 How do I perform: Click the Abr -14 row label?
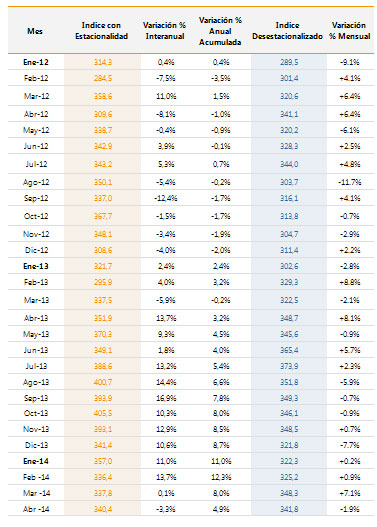tap(36, 509)
